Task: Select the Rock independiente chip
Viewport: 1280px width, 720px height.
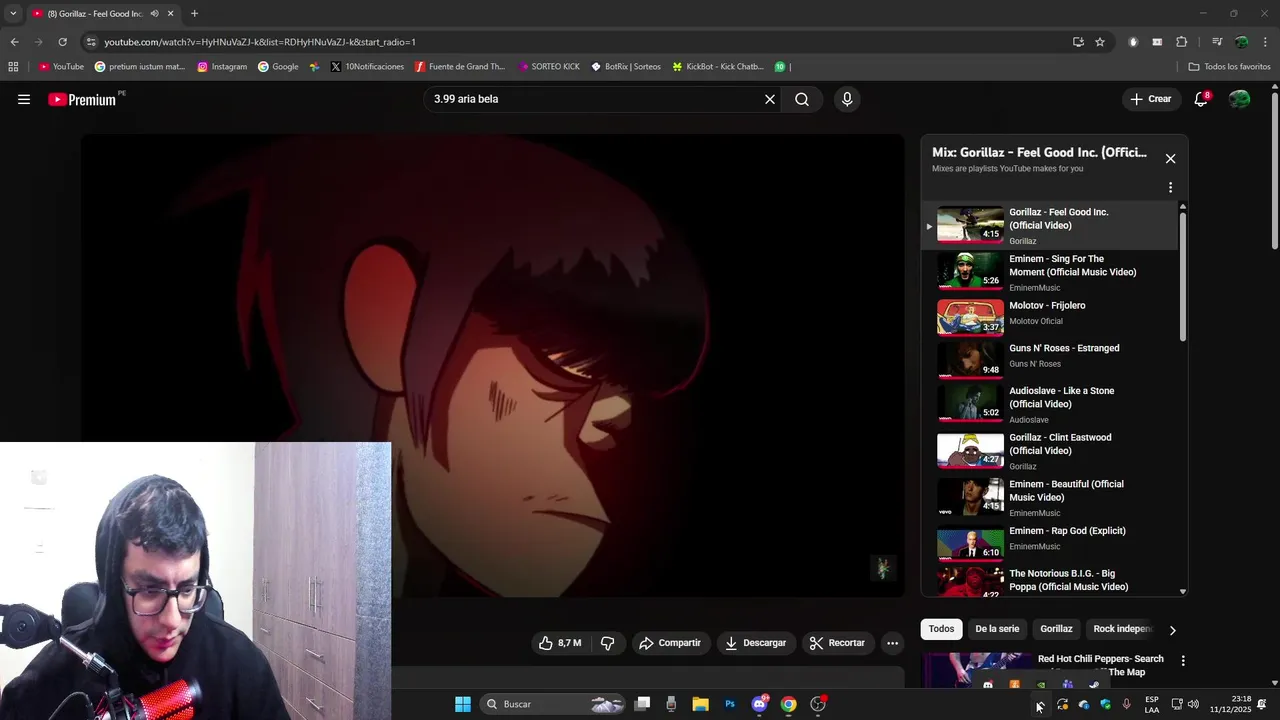Action: tap(1122, 629)
